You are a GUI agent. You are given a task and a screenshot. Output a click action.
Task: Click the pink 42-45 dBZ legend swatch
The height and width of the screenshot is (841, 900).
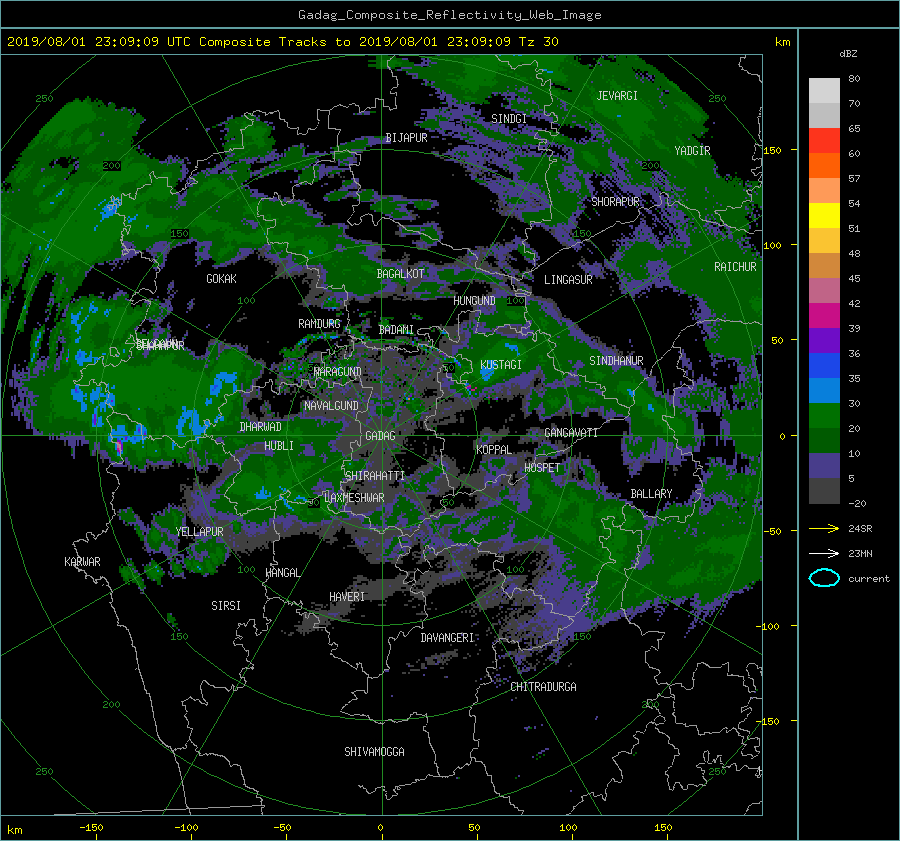coord(824,291)
